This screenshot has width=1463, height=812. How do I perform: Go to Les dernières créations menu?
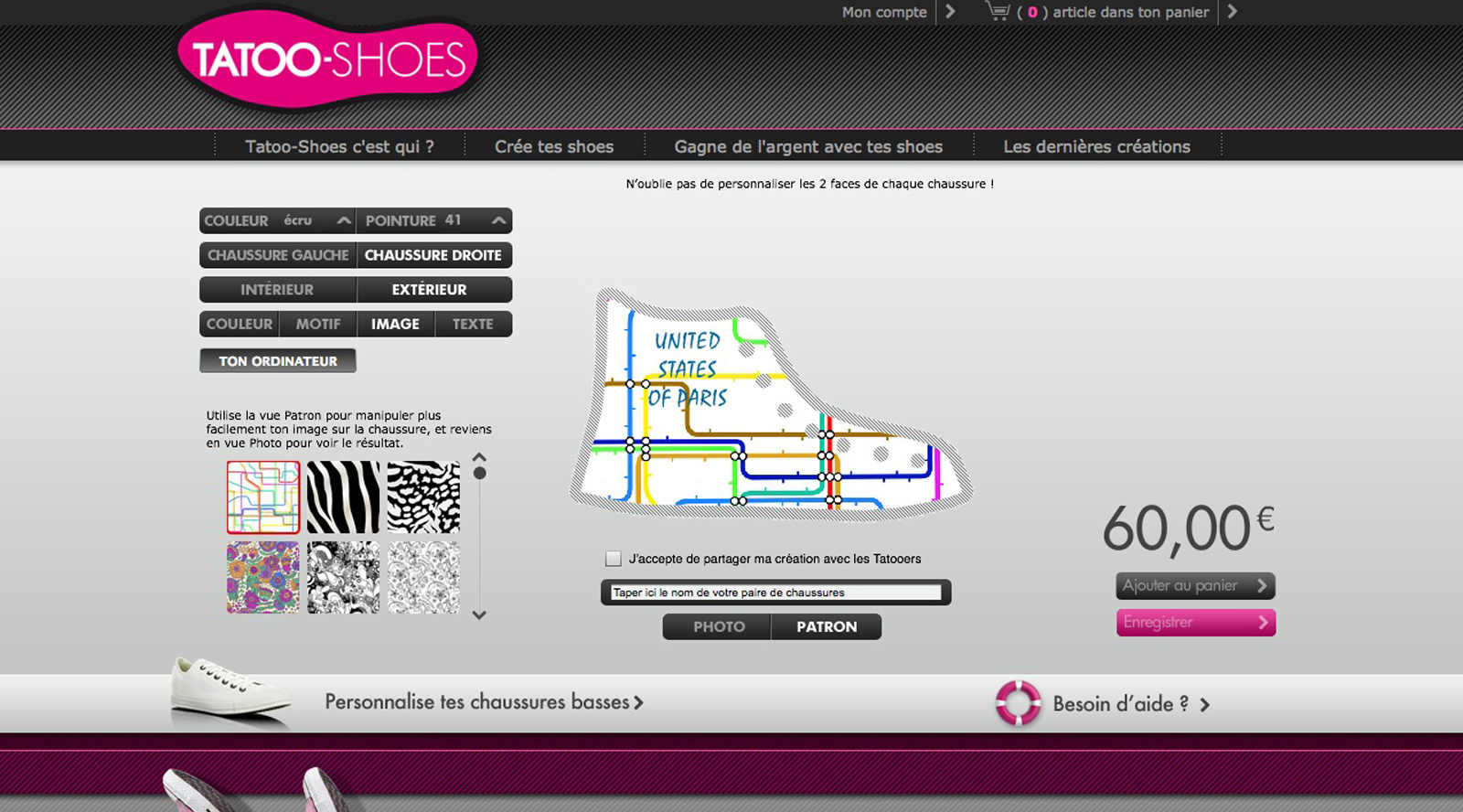(1096, 146)
